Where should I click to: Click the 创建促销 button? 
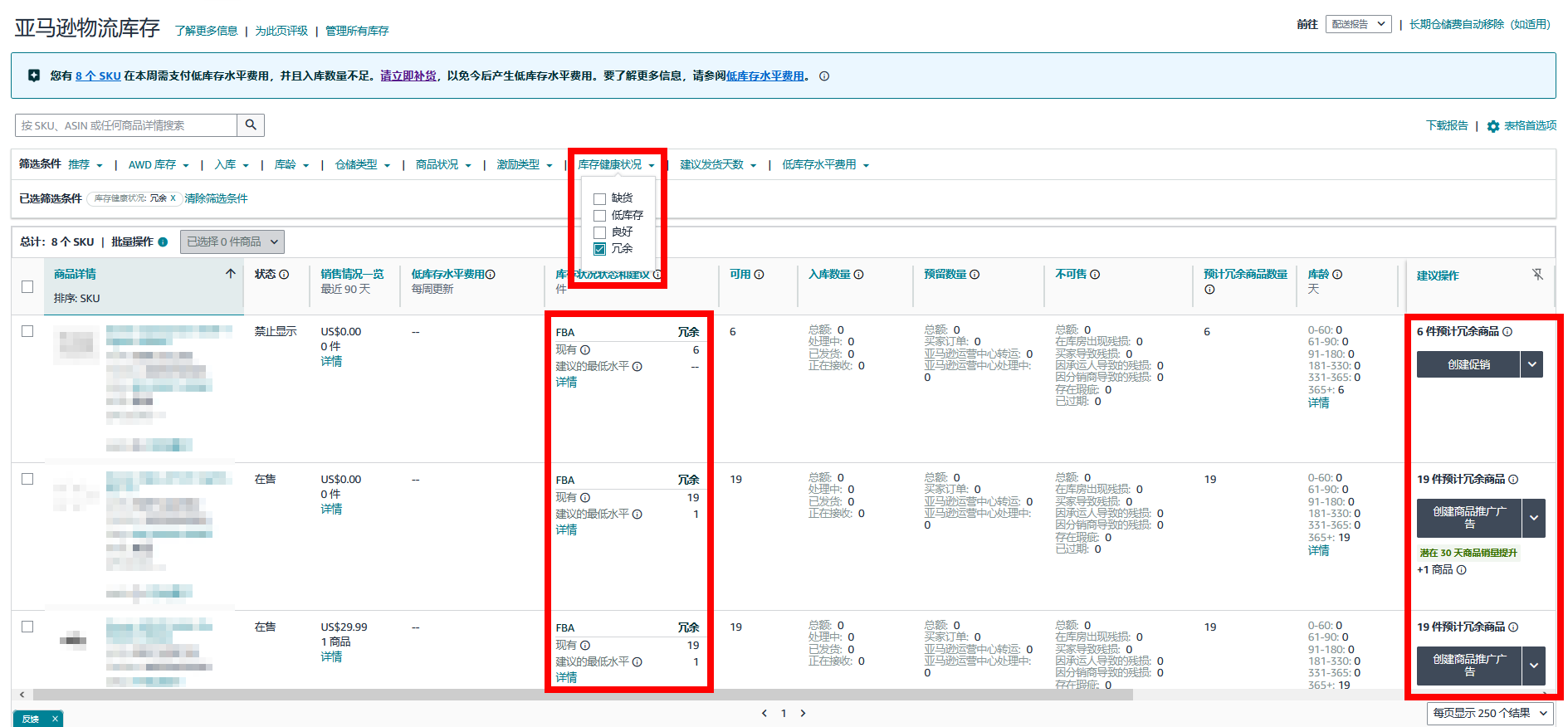click(x=1468, y=364)
